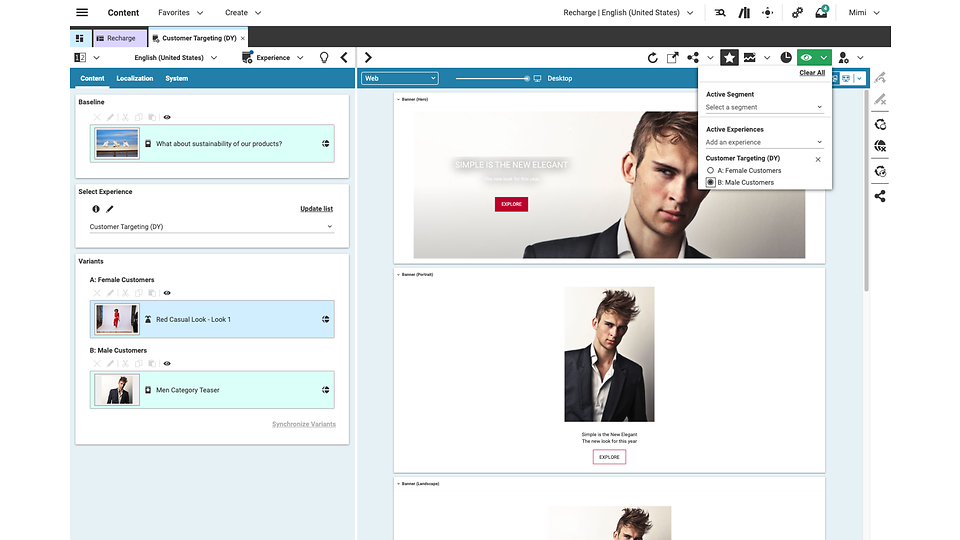Viewport: 960px width, 540px height.
Task: Click globe icon on sustainability baseline item
Action: tap(326, 143)
